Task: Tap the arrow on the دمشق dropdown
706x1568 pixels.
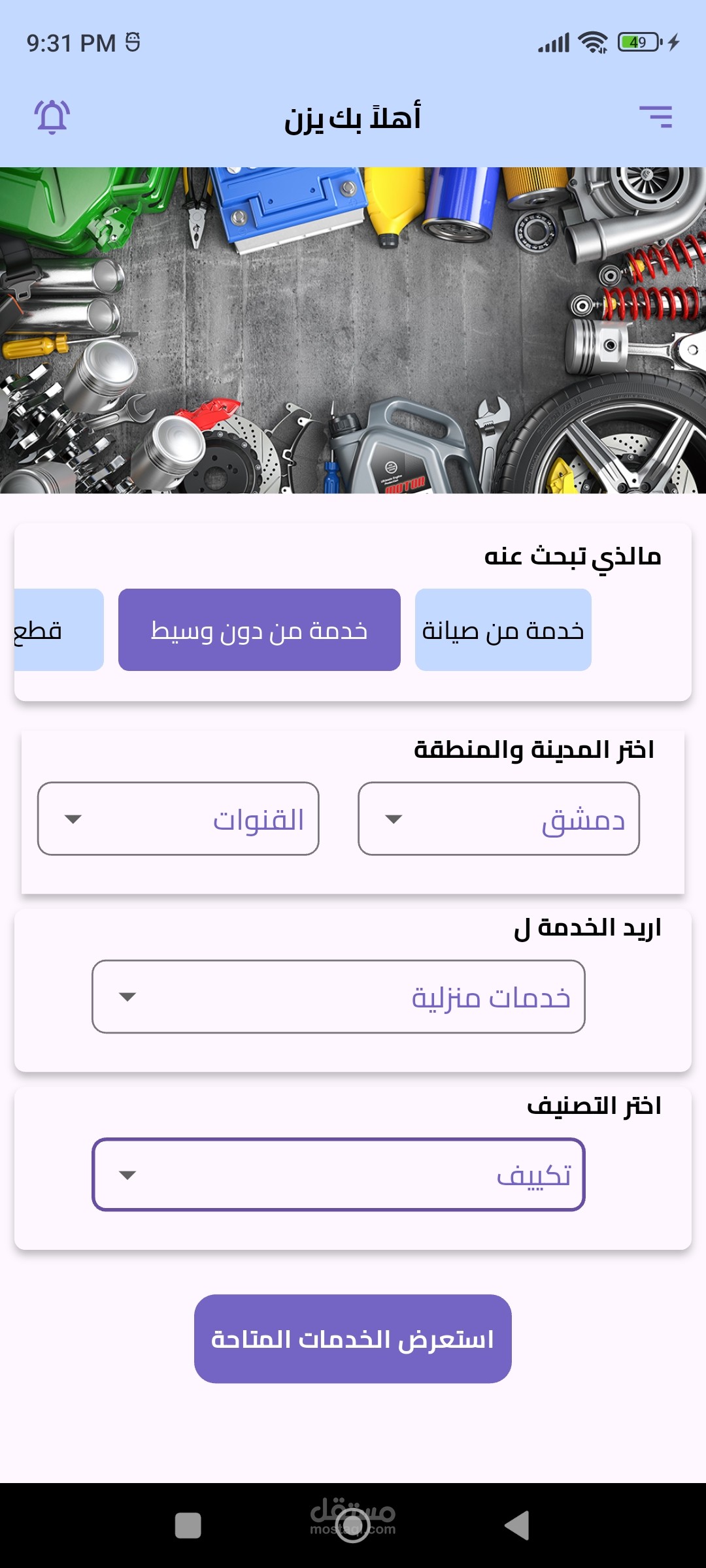Action: coord(394,819)
